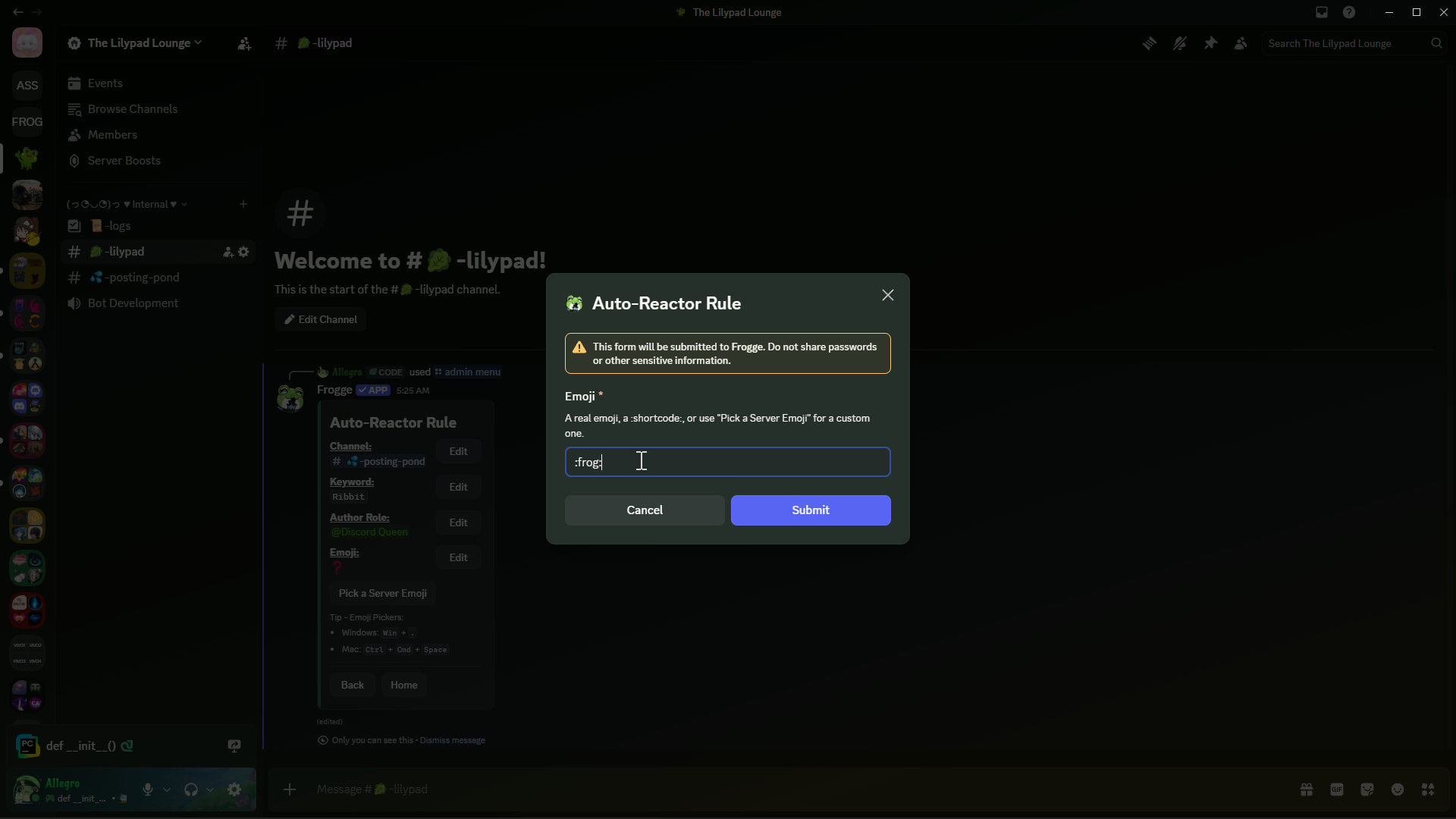Submit the Auto-Reactor Rule form

coord(811,510)
